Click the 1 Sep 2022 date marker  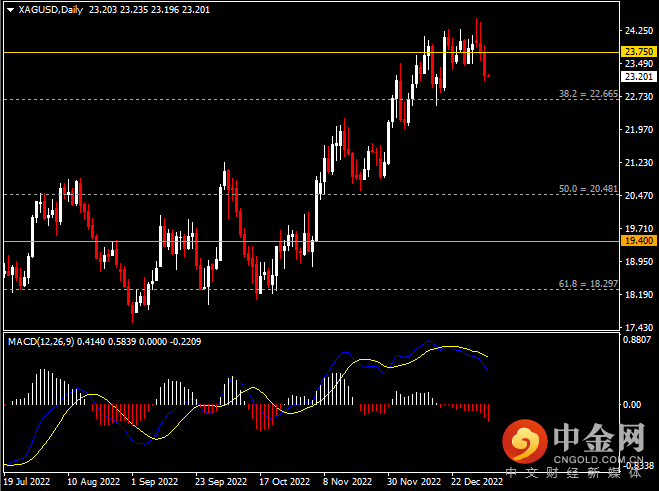point(153,480)
